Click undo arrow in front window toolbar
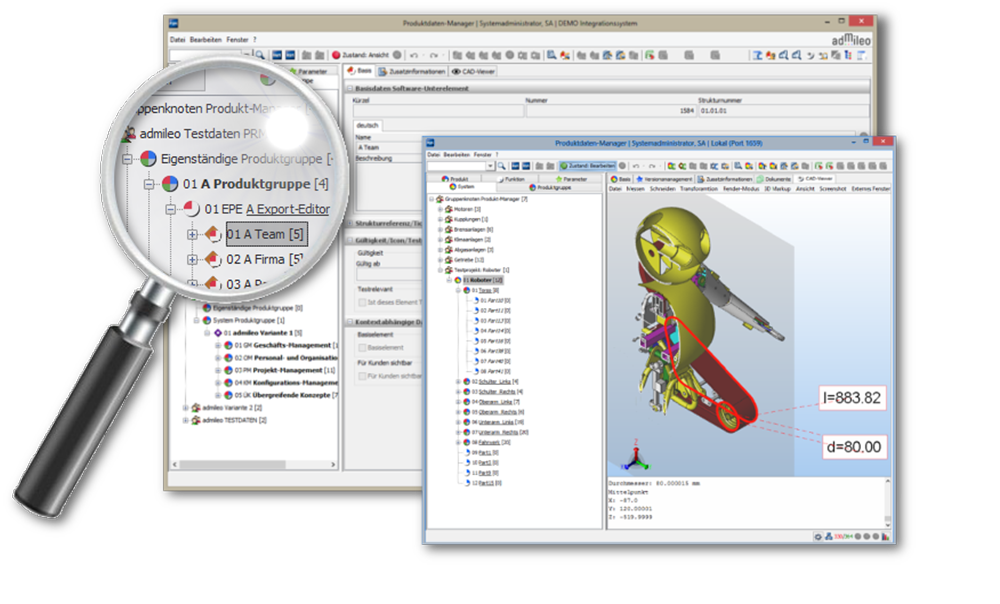 click(636, 166)
